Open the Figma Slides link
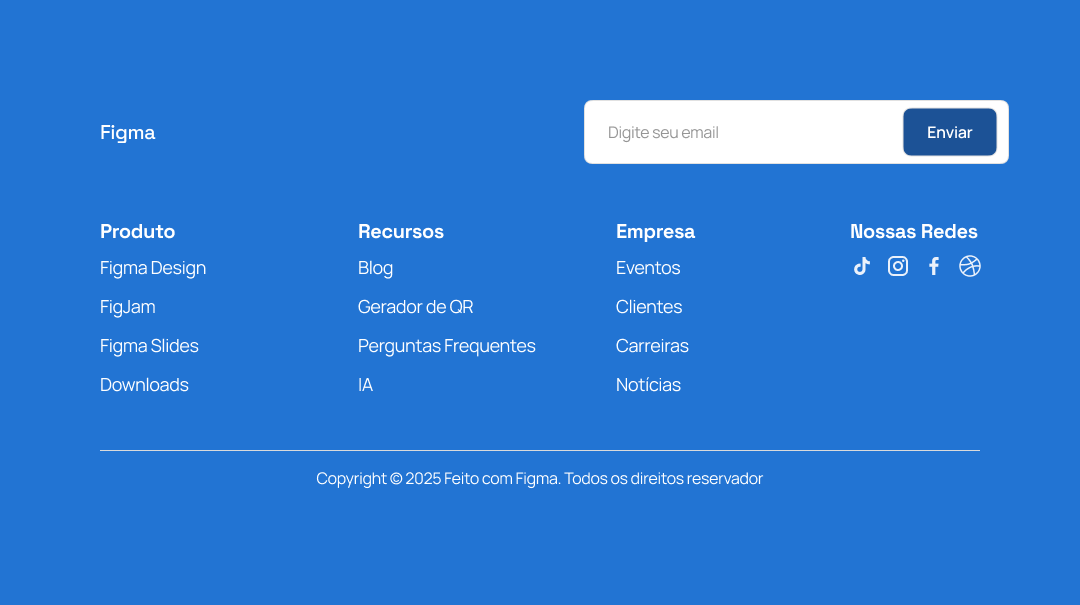 point(149,346)
